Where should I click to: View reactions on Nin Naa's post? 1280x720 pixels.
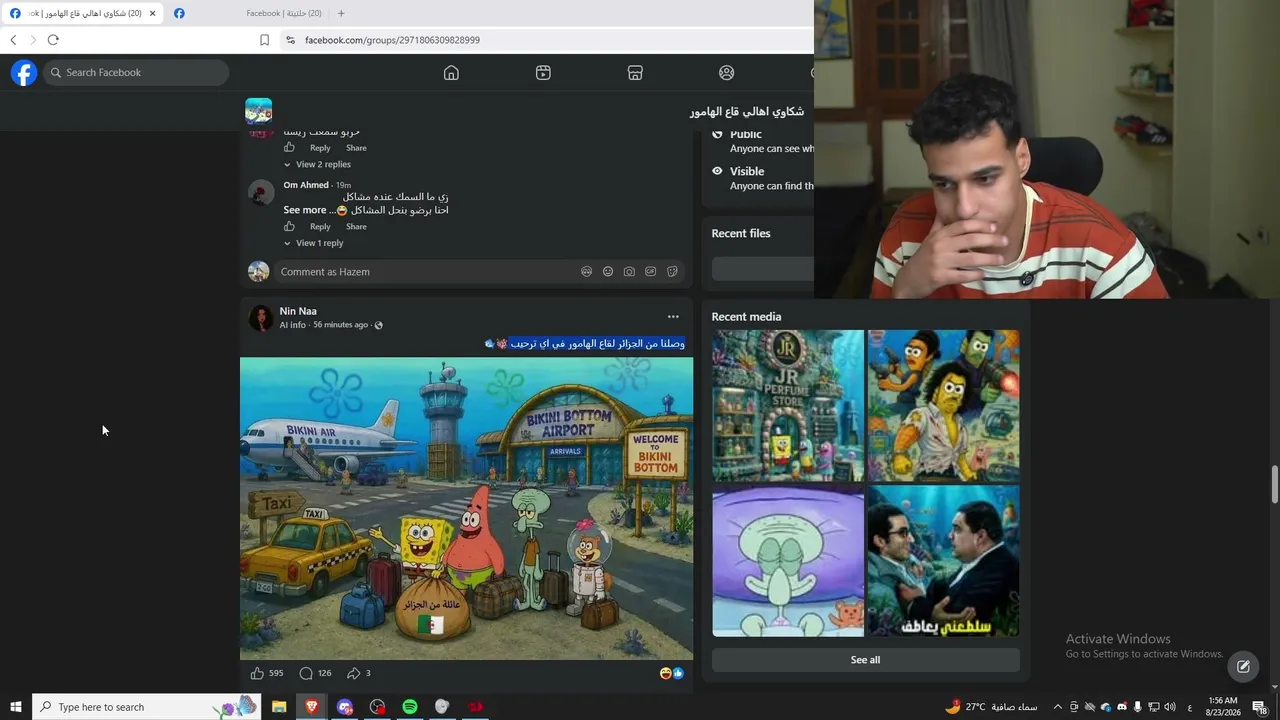click(672, 674)
